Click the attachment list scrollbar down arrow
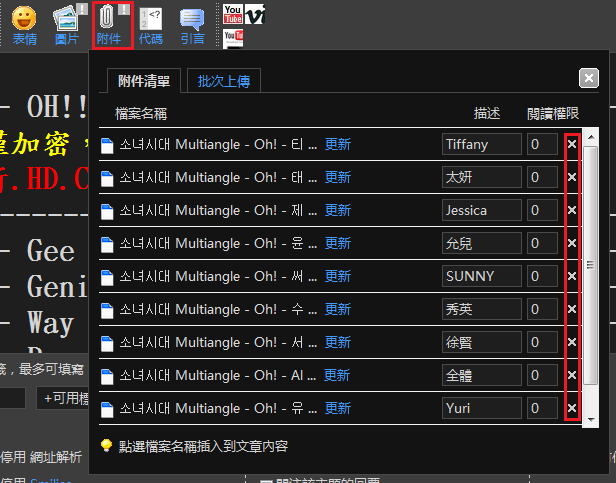This screenshot has height=483, width=616. coord(591,420)
